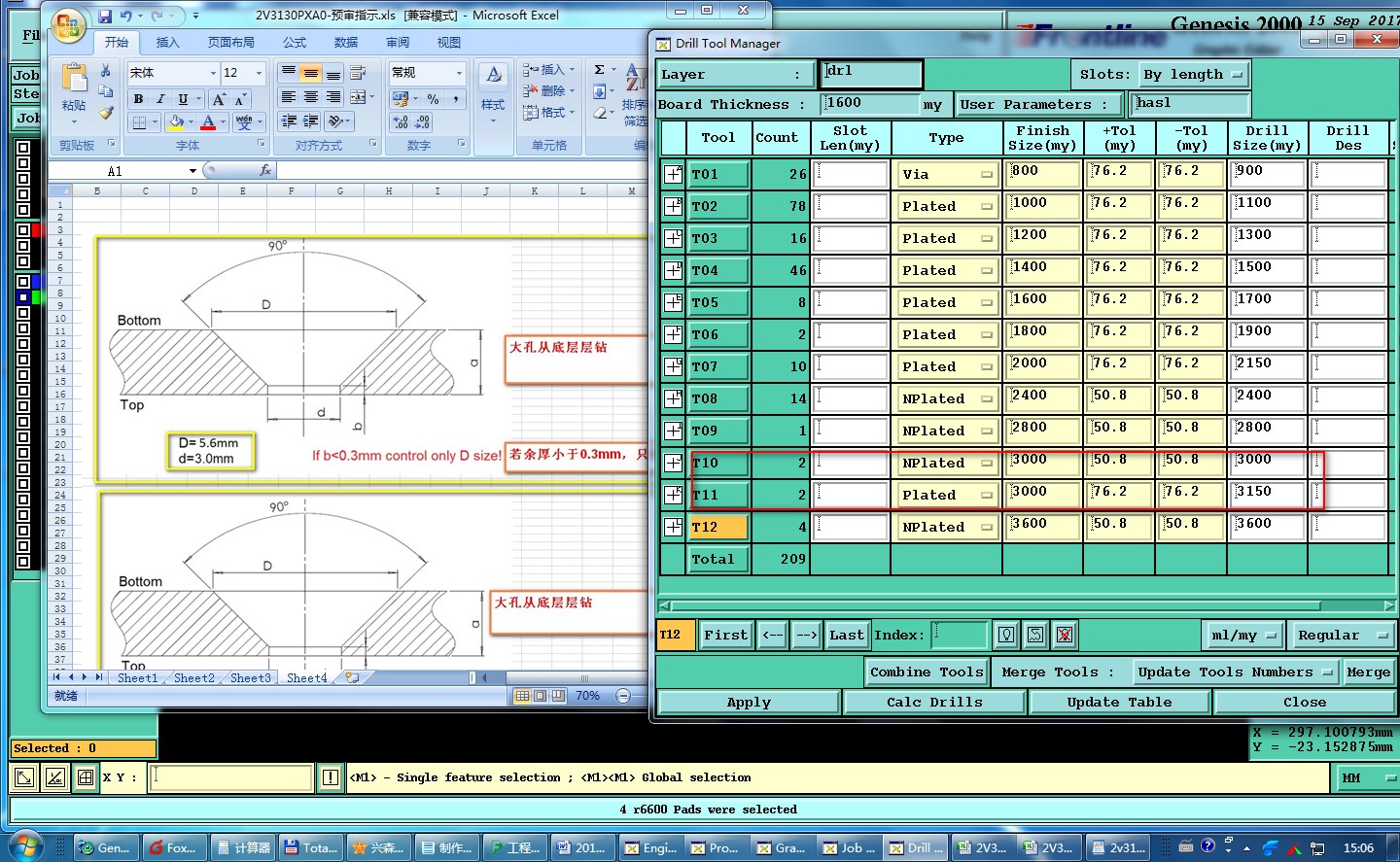Open Excel number format dropdown
The width and height of the screenshot is (1400, 862).
tap(459, 73)
